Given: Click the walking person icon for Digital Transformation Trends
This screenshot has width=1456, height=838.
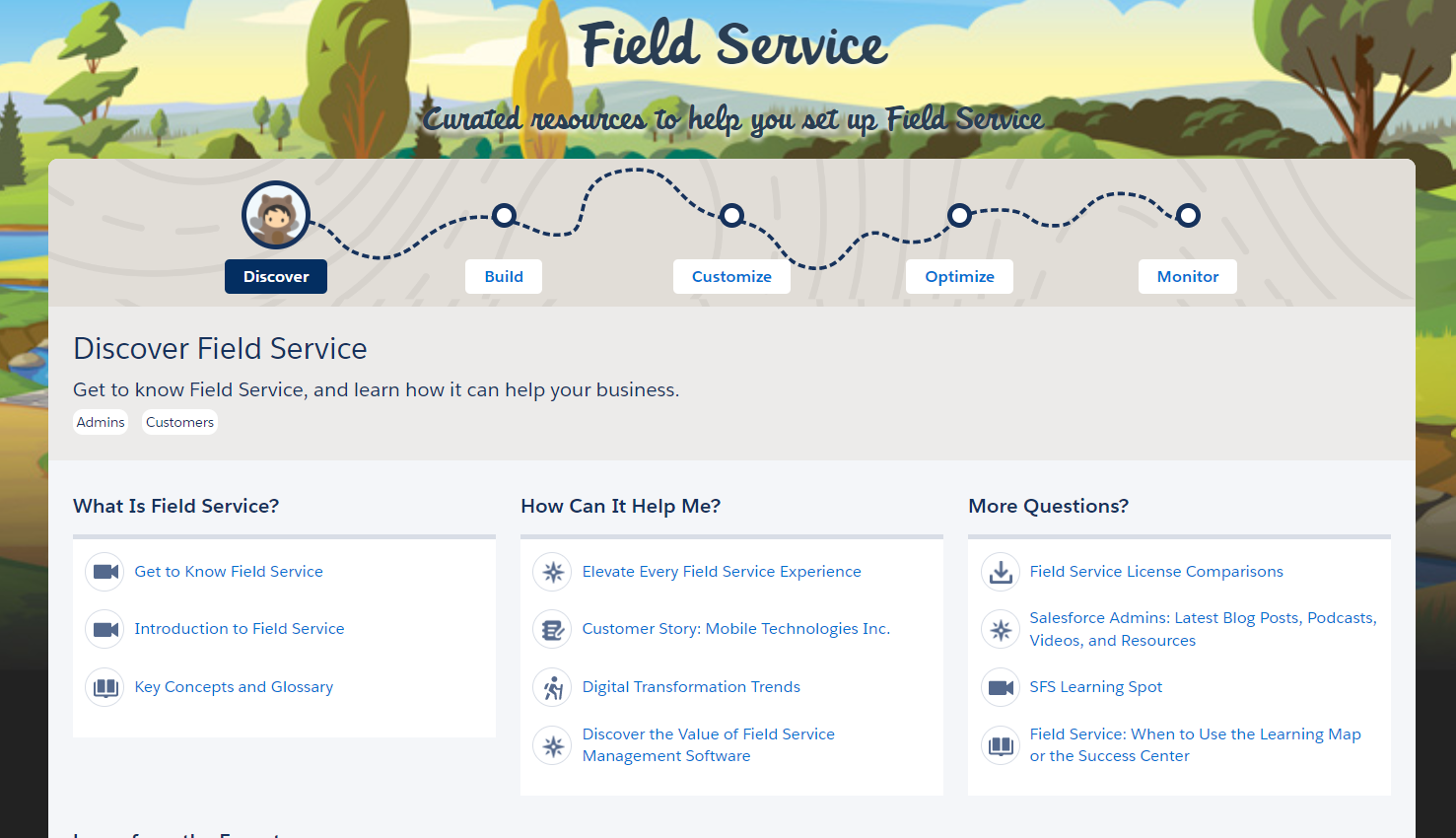Looking at the screenshot, I should [x=552, y=687].
